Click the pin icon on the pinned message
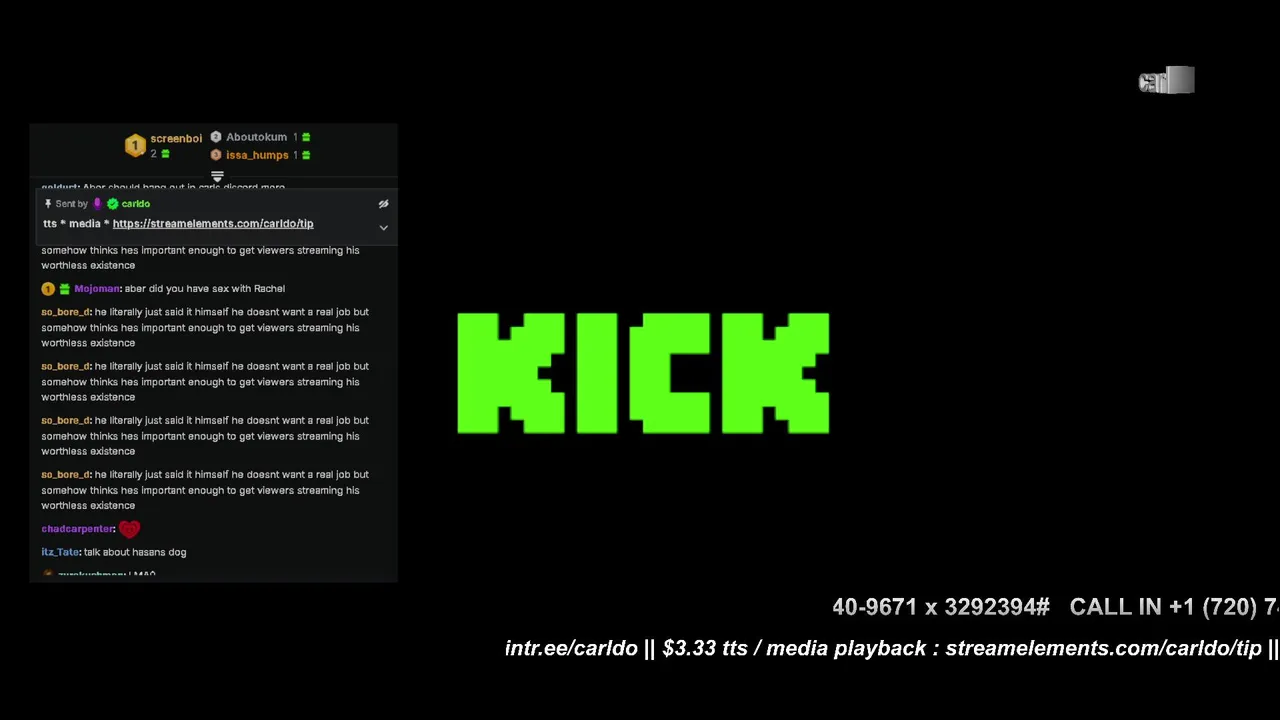1280x720 pixels. (x=47, y=204)
